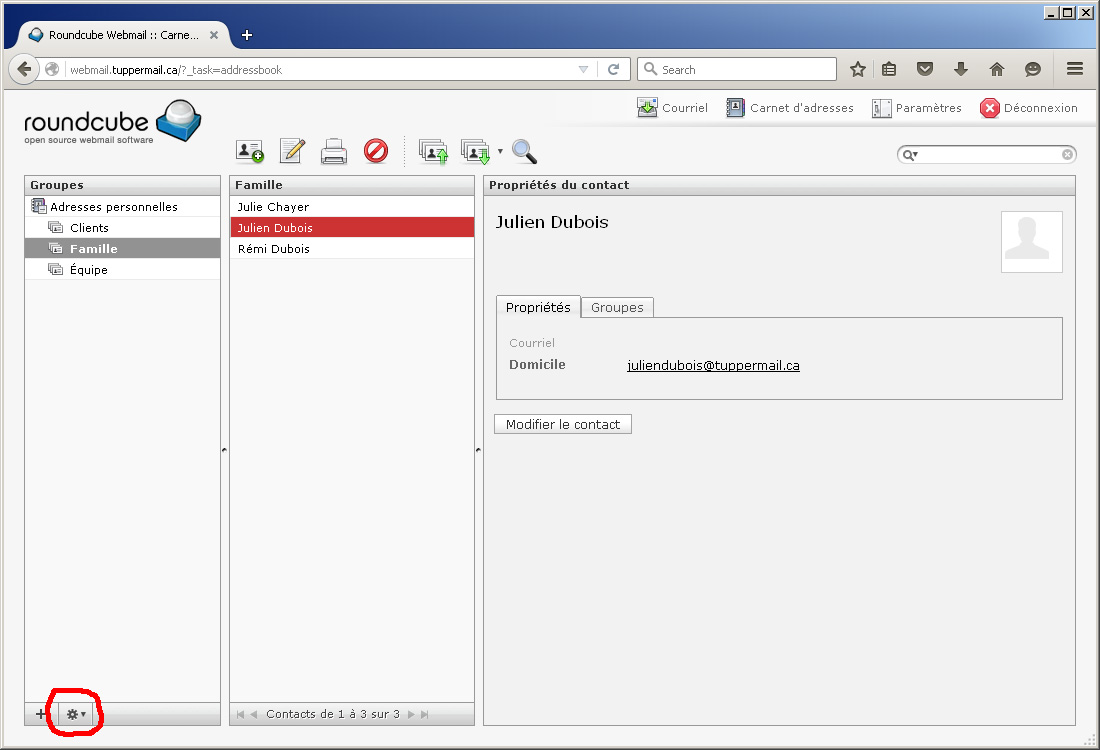Click the red delete contact icon
The height and width of the screenshot is (750, 1100).
click(x=376, y=151)
